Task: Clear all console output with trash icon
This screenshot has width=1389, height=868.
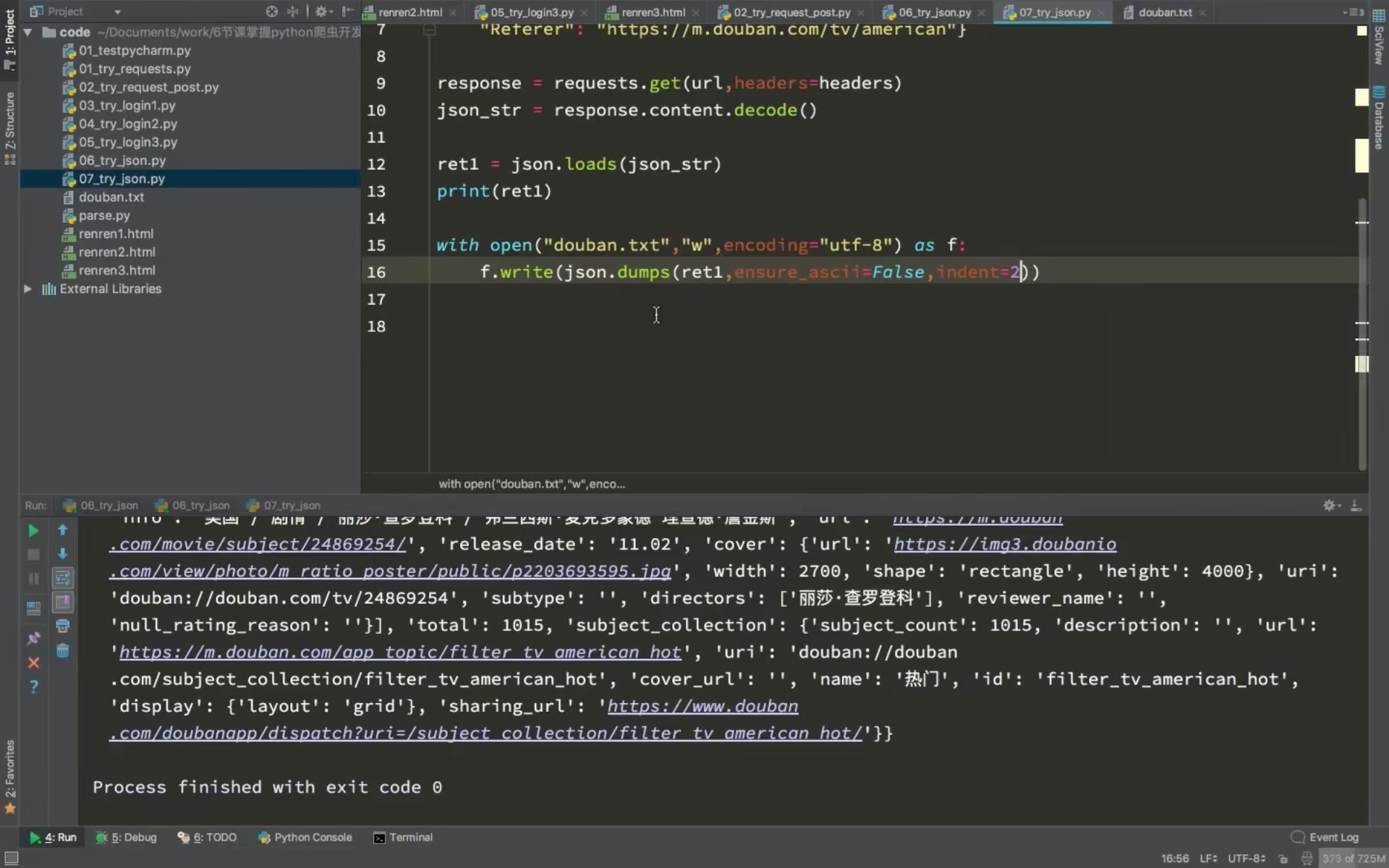Action: tap(63, 651)
